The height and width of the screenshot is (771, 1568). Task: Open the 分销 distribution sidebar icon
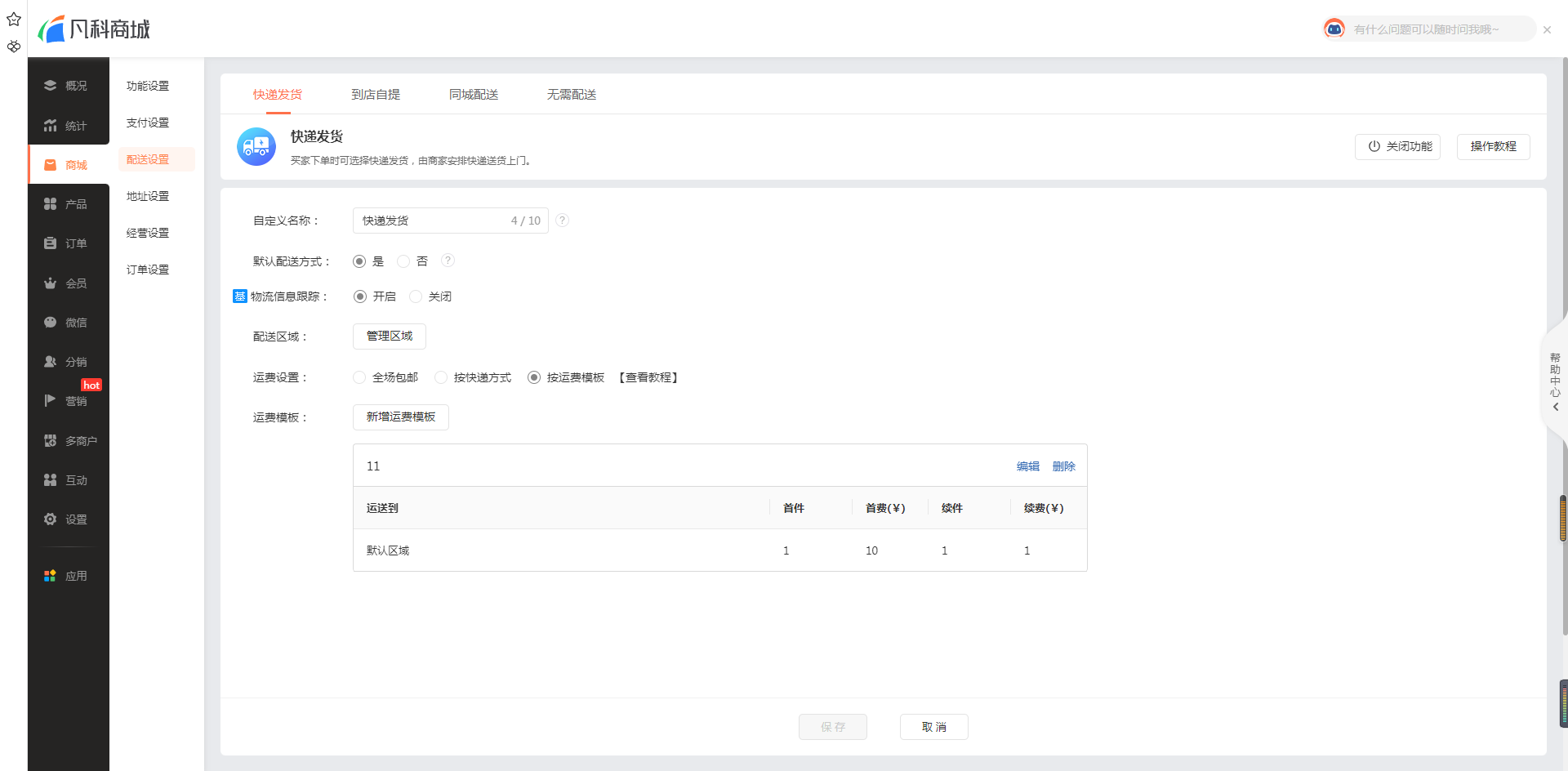pos(51,362)
